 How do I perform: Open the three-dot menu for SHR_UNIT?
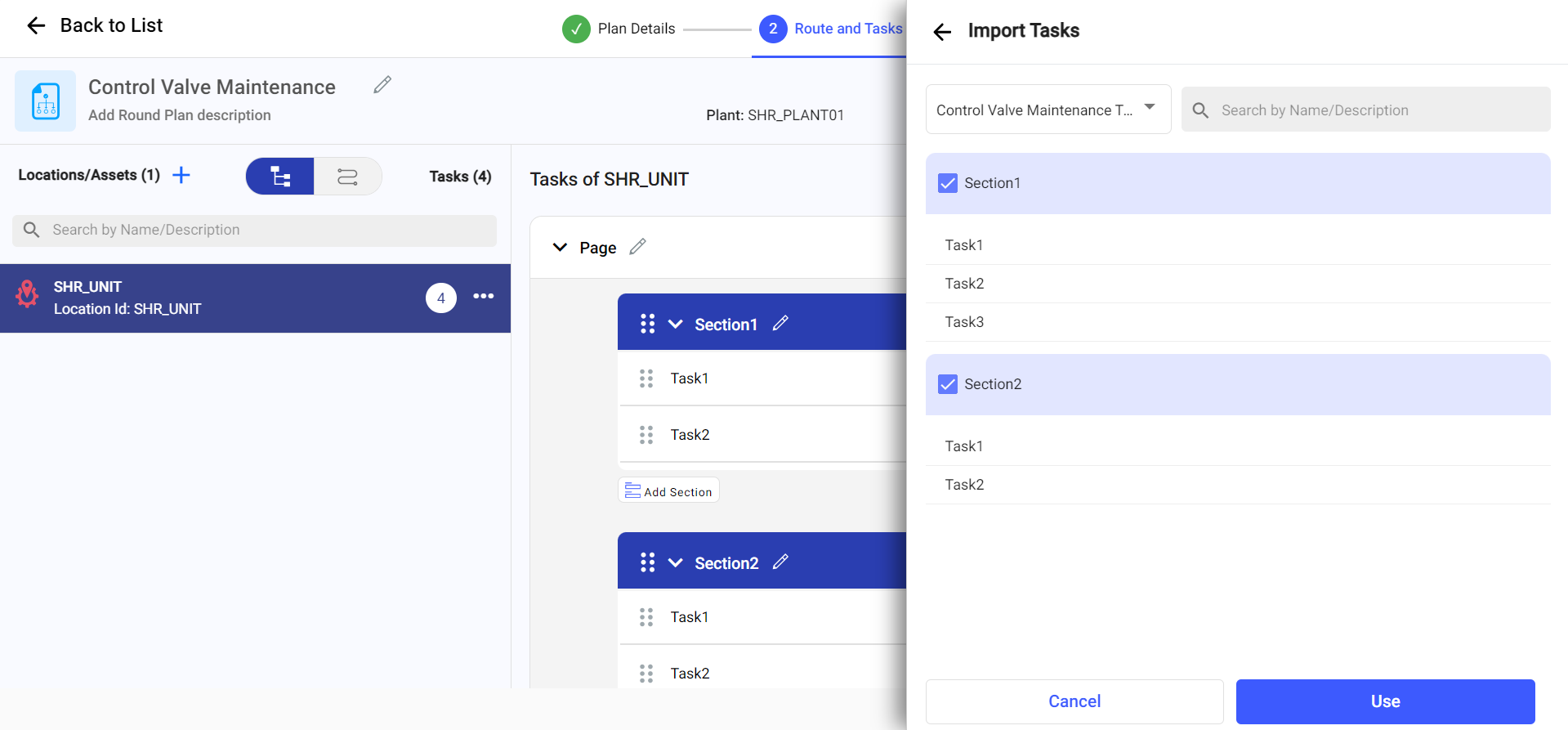point(484,297)
